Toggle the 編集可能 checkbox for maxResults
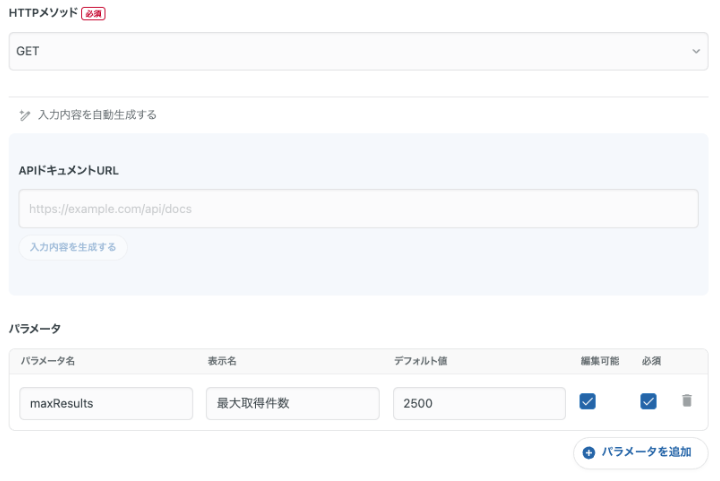The width and height of the screenshot is (720, 481). 588,401
